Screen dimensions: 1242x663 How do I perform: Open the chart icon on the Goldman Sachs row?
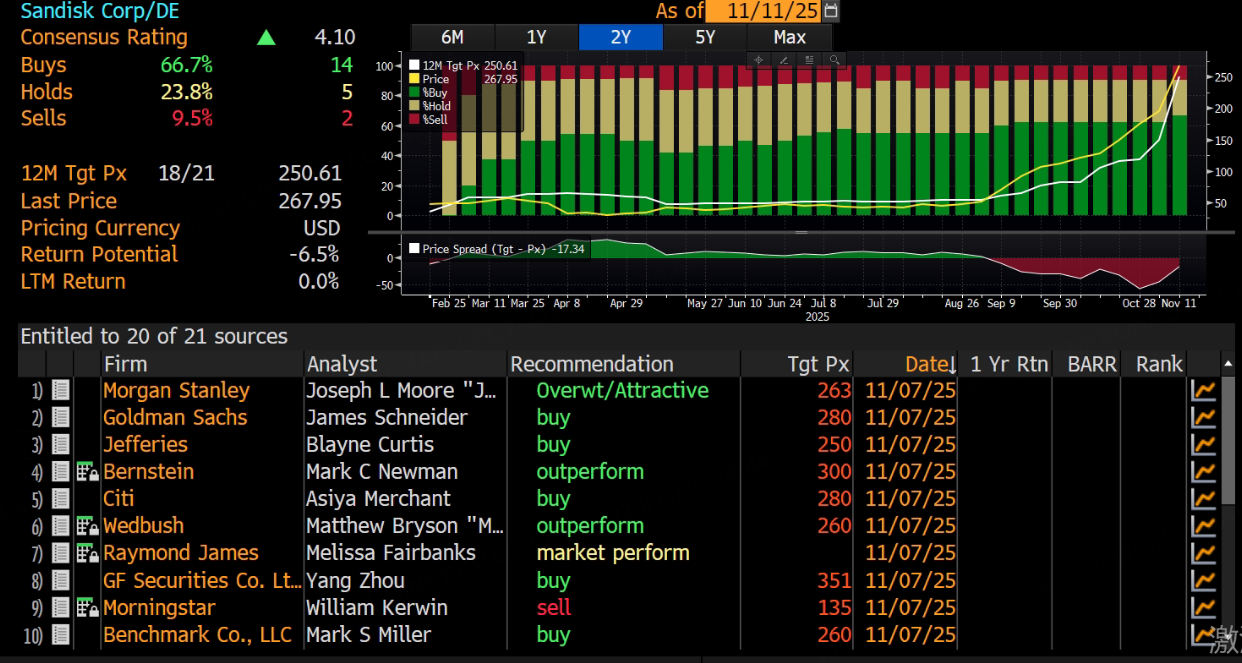coord(1203,418)
